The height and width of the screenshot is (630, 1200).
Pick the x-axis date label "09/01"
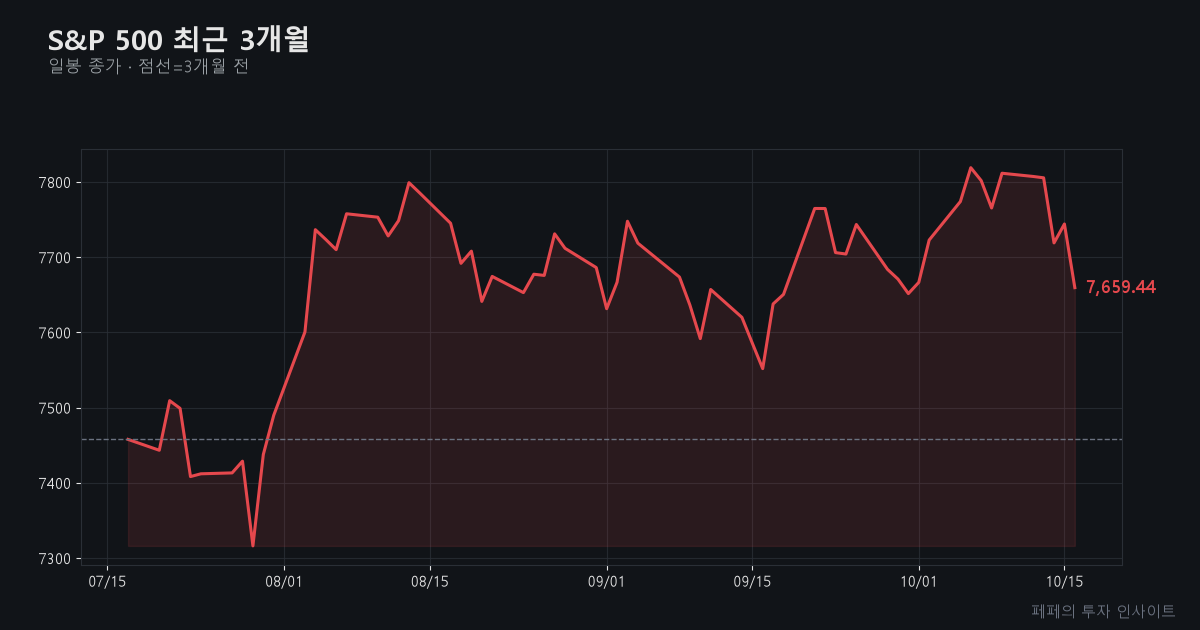coord(607,581)
